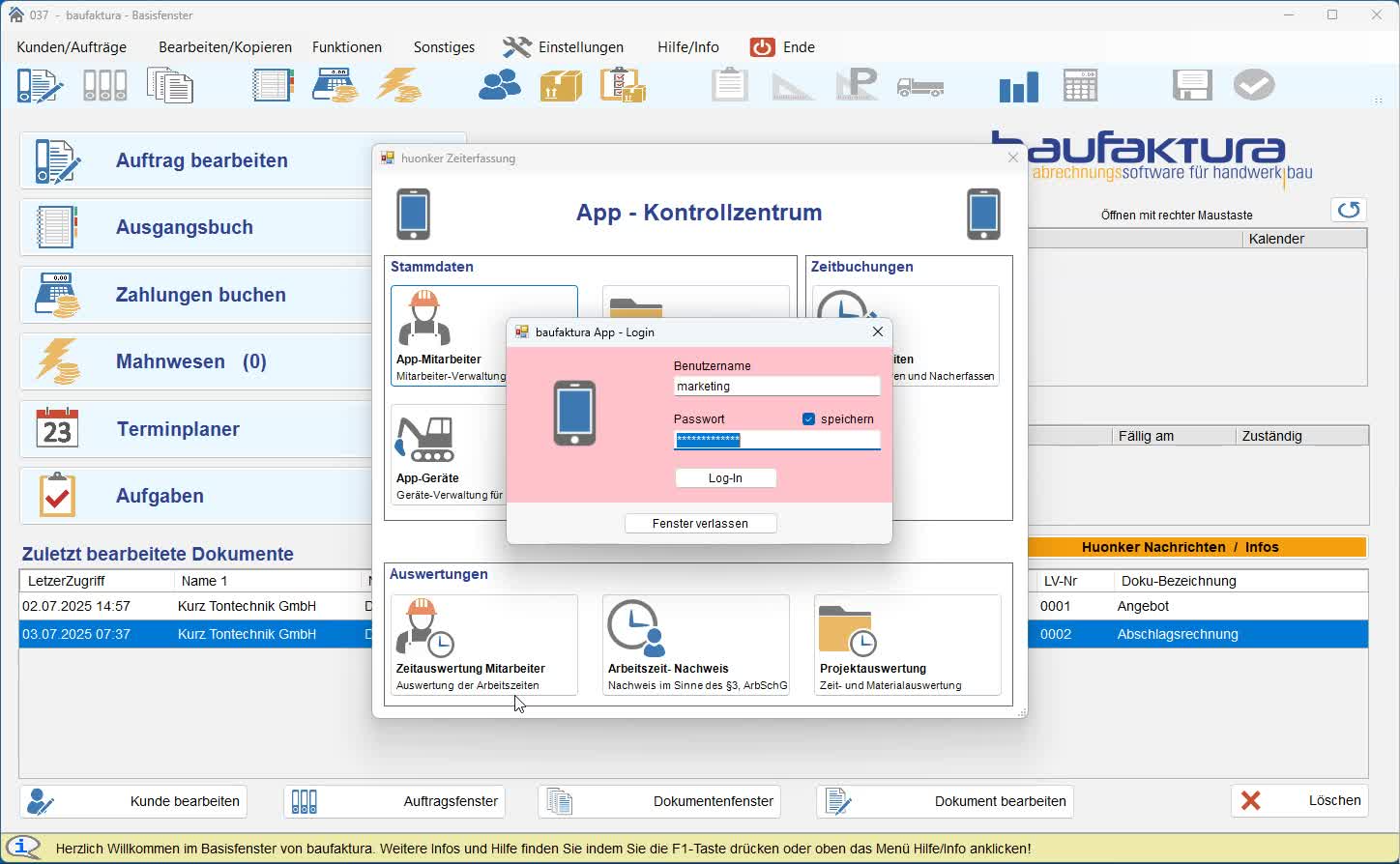This screenshot has width=1400, height=864.
Task: Click the Dokumentenfenster button
Action: click(x=659, y=801)
